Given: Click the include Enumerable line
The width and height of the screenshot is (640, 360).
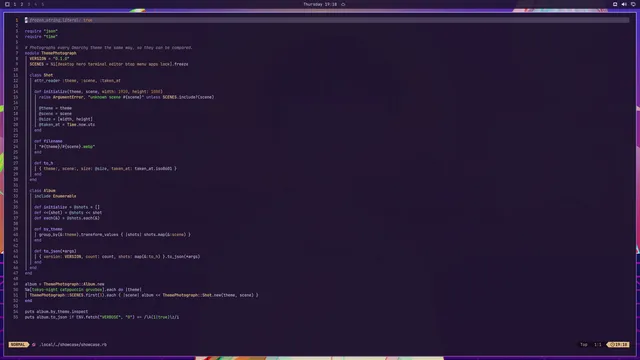Looking at the screenshot, I should (55, 196).
